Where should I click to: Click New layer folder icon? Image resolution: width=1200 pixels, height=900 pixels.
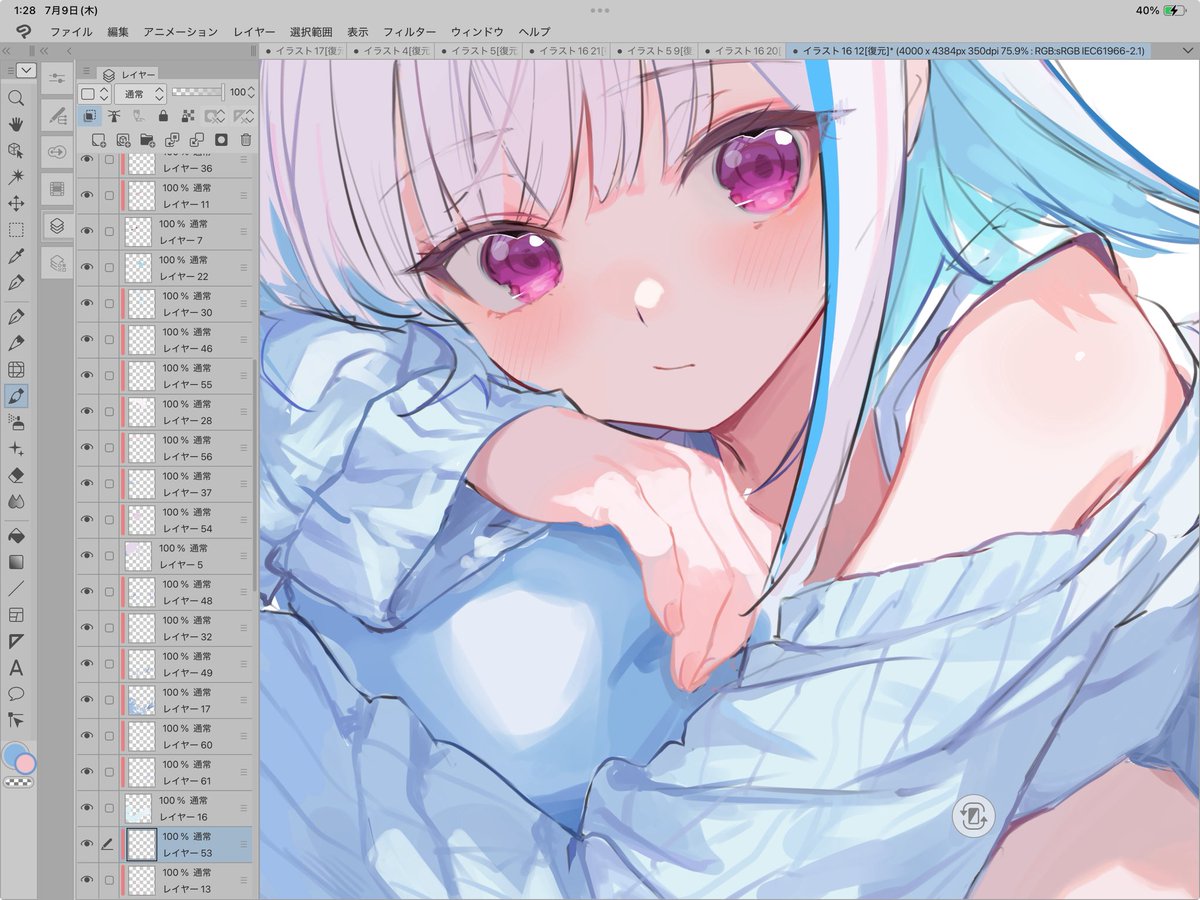pos(148,140)
